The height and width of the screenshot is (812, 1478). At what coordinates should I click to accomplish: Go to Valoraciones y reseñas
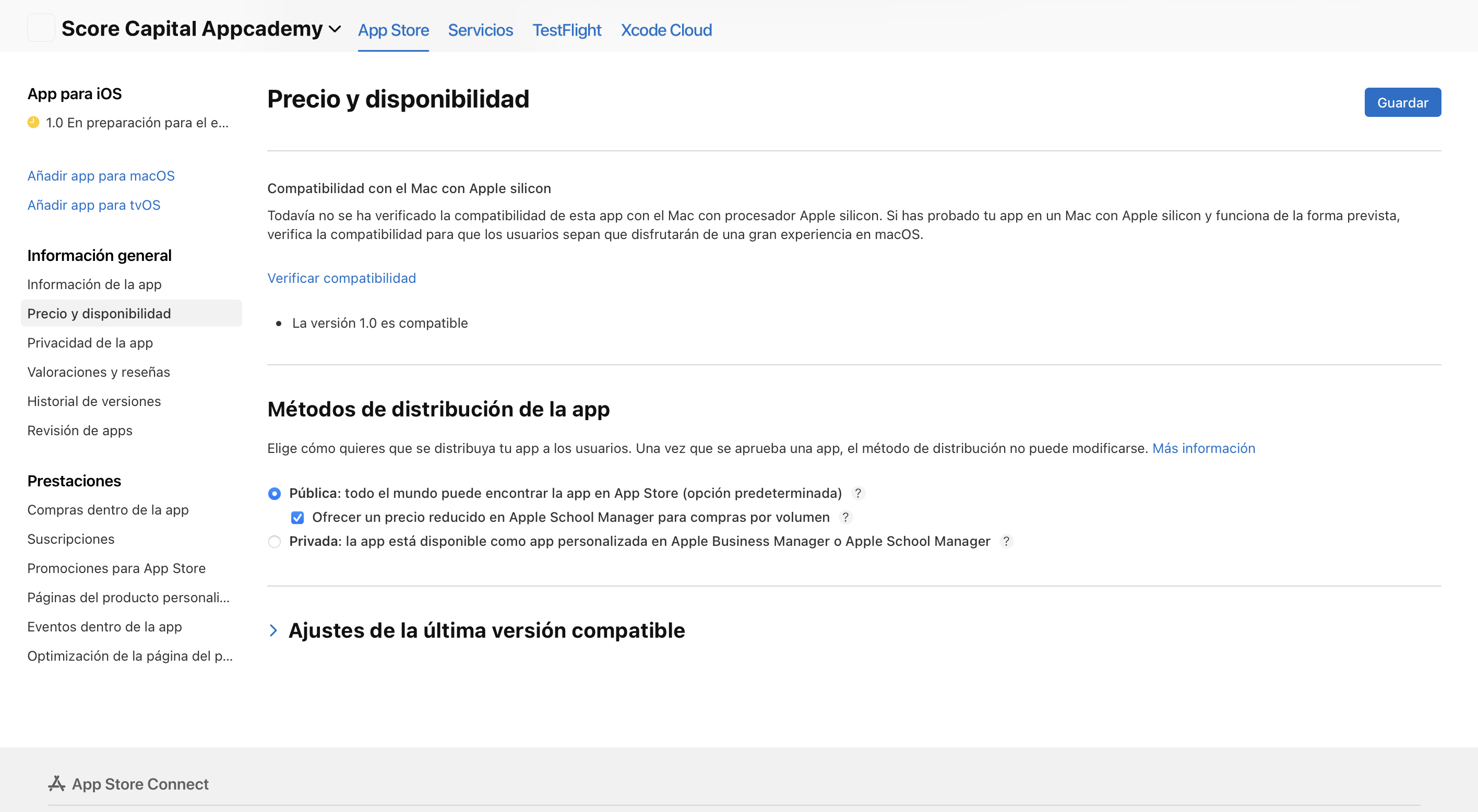[x=99, y=372]
